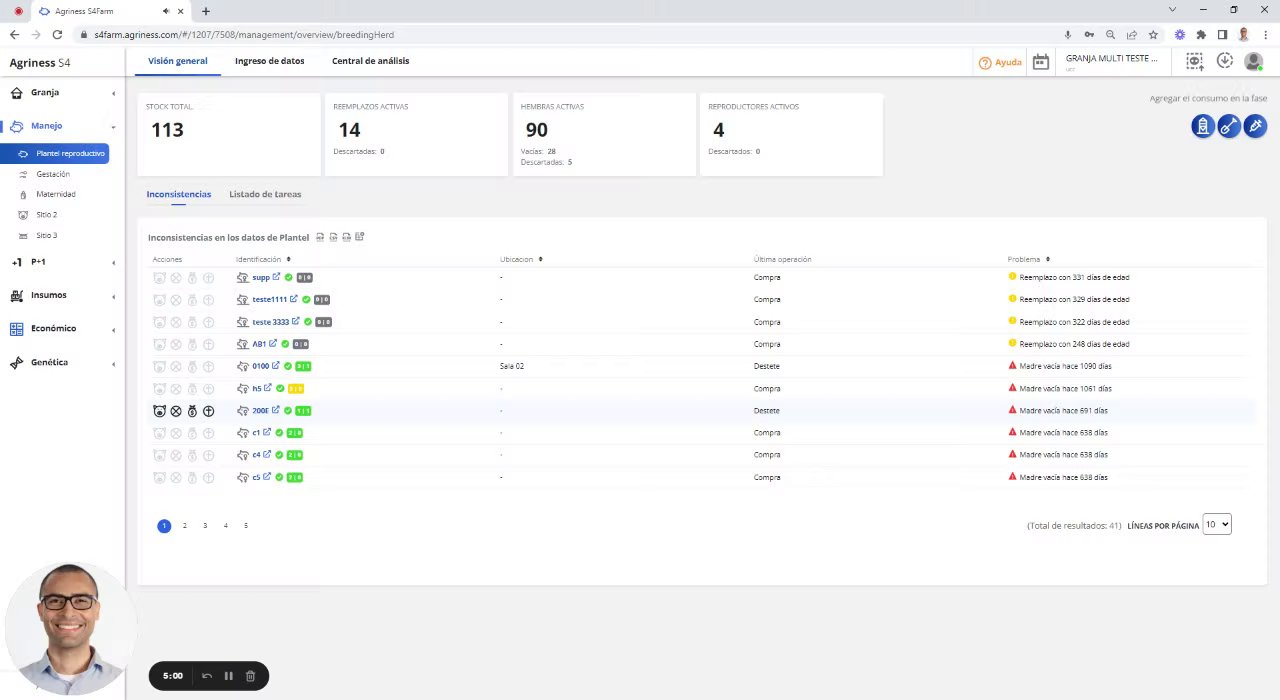1280x700 pixels.
Task: Expand the P+1 sidebar section
Action: [x=62, y=262]
